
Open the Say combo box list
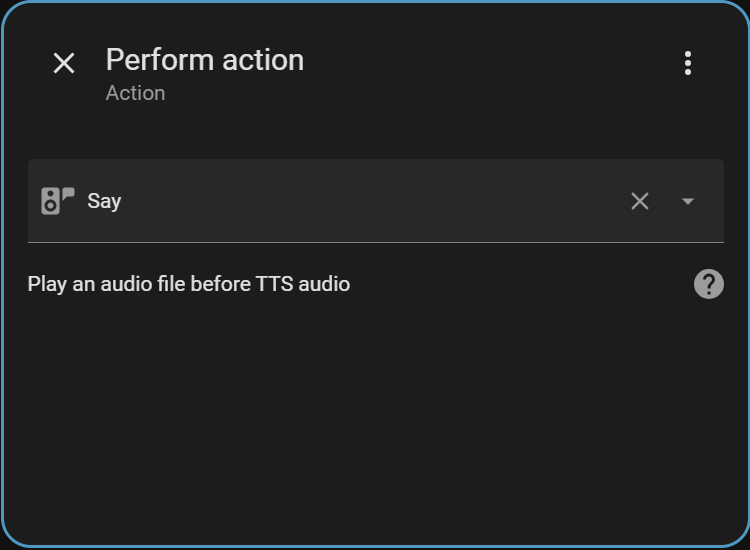[x=688, y=201]
